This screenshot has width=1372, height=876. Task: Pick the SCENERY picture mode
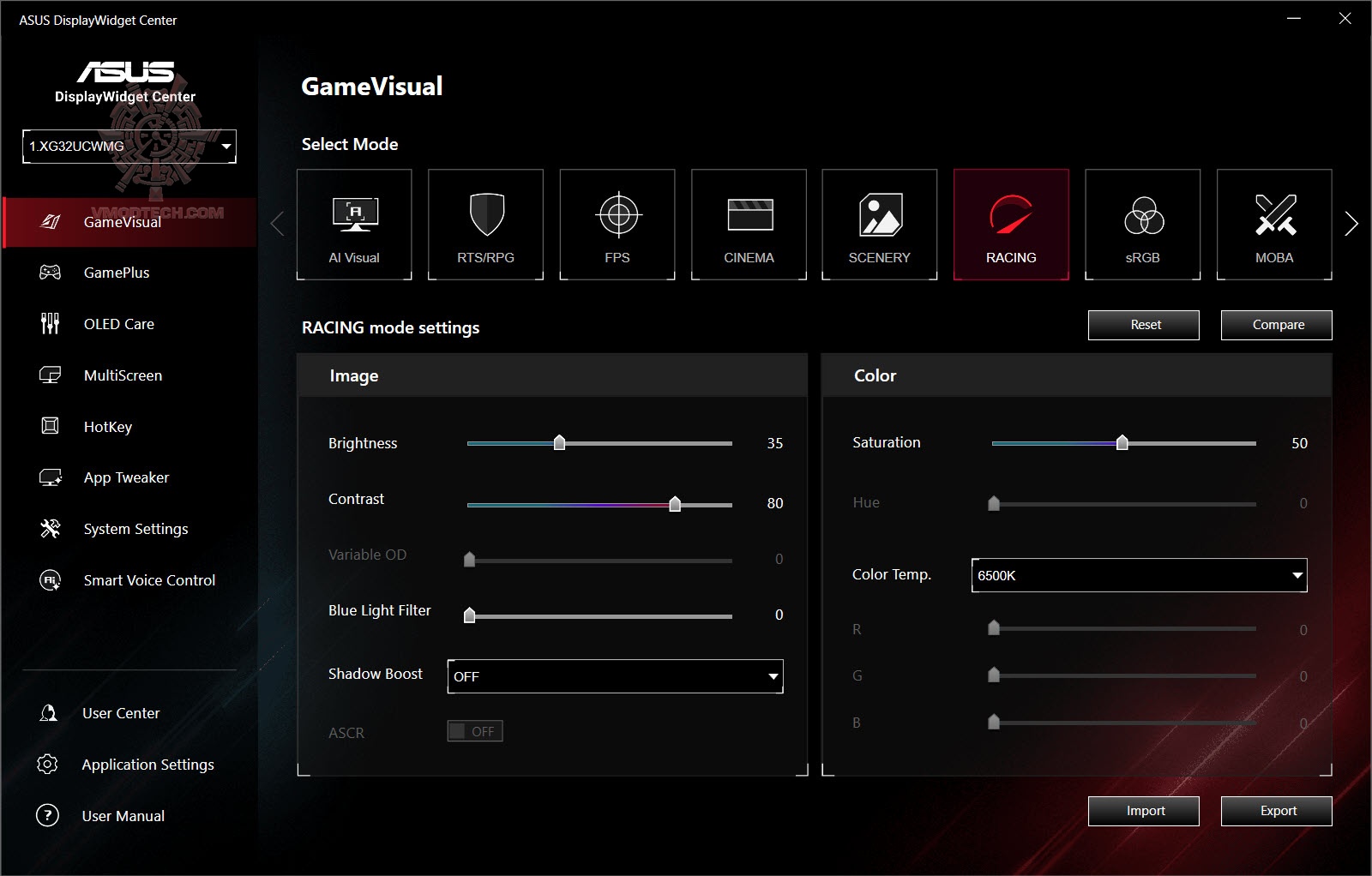point(880,225)
